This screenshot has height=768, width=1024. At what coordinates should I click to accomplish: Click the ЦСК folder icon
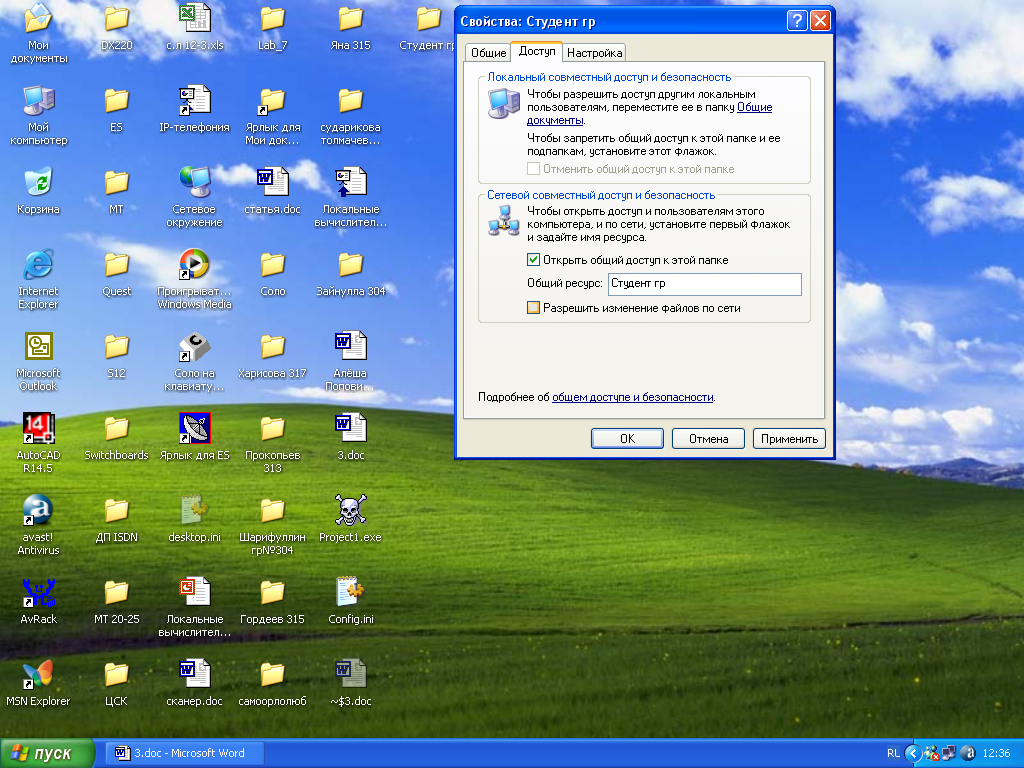click(x=116, y=674)
